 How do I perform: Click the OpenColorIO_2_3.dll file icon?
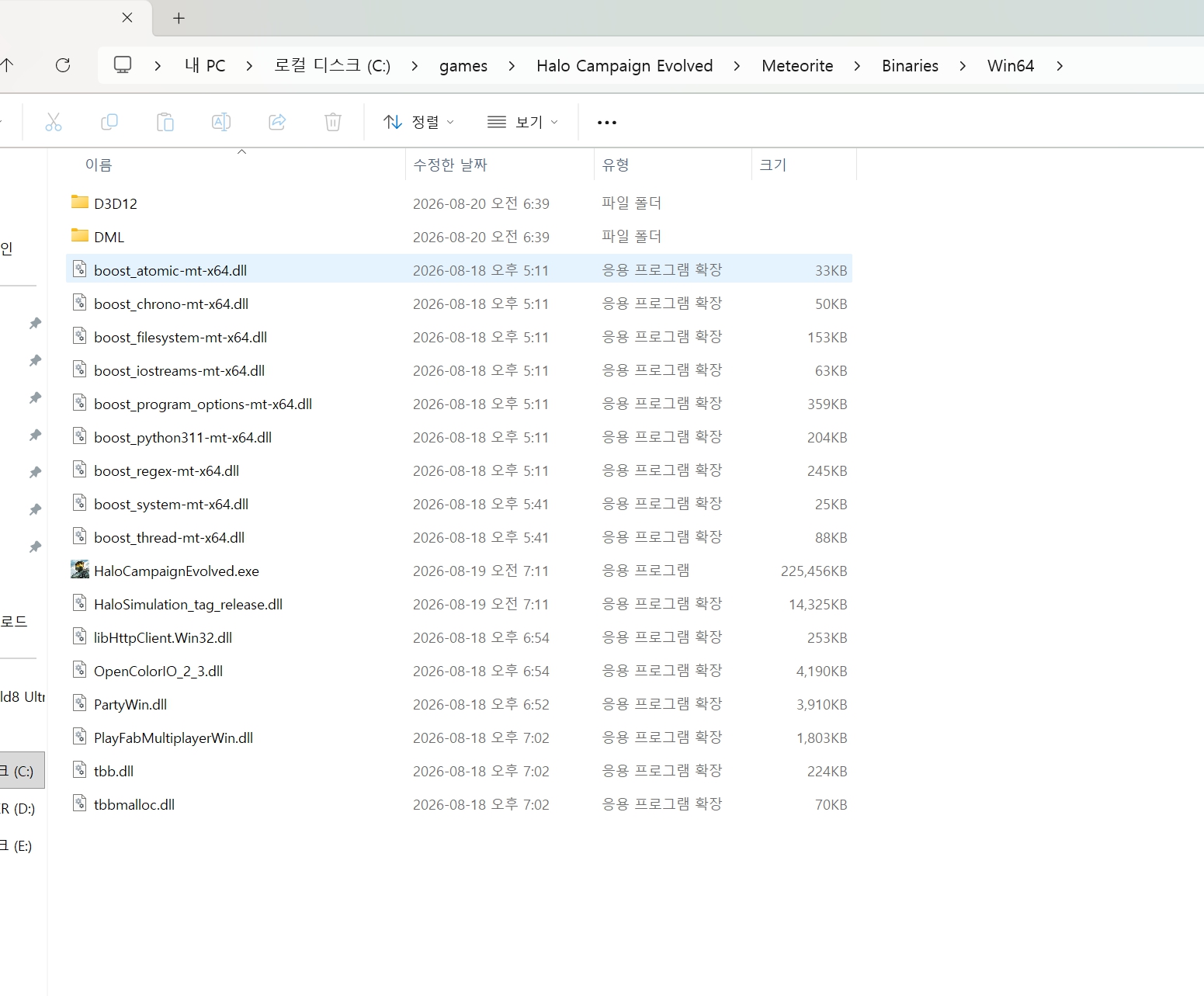pyautogui.click(x=80, y=670)
